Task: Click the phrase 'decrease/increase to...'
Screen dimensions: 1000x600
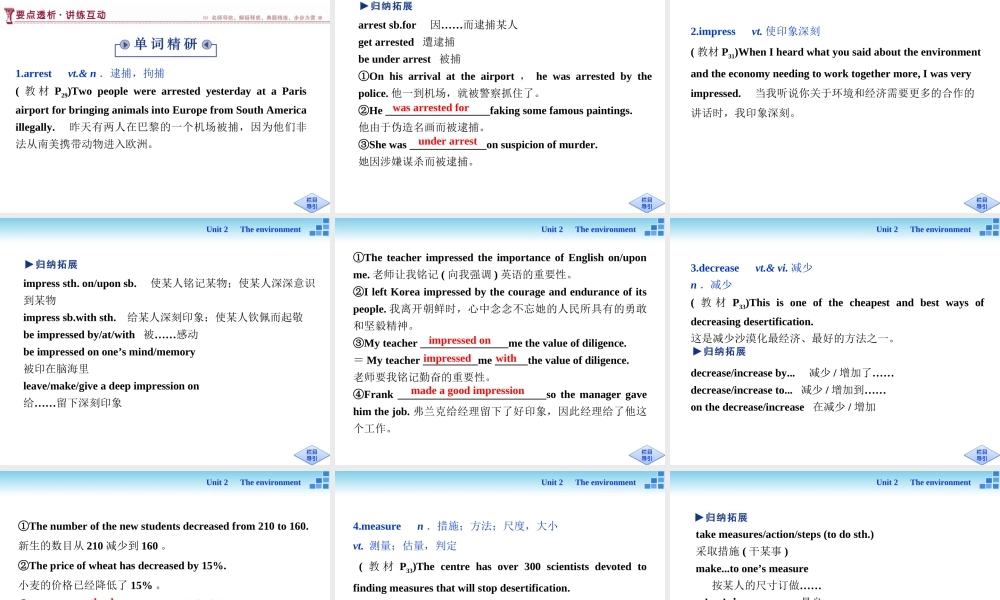Action: point(741,390)
